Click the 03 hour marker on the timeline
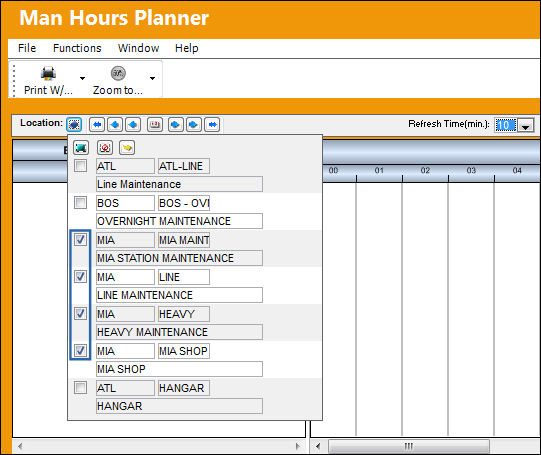 (x=471, y=170)
